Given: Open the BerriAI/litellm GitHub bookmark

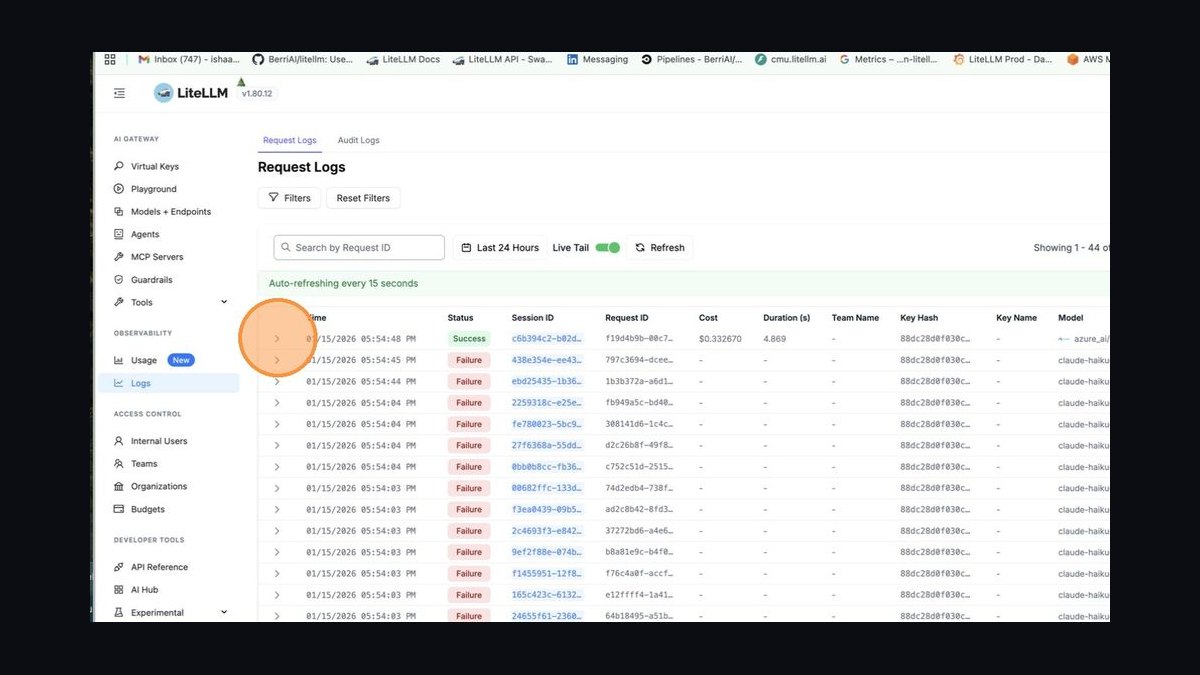Looking at the screenshot, I should click(302, 60).
